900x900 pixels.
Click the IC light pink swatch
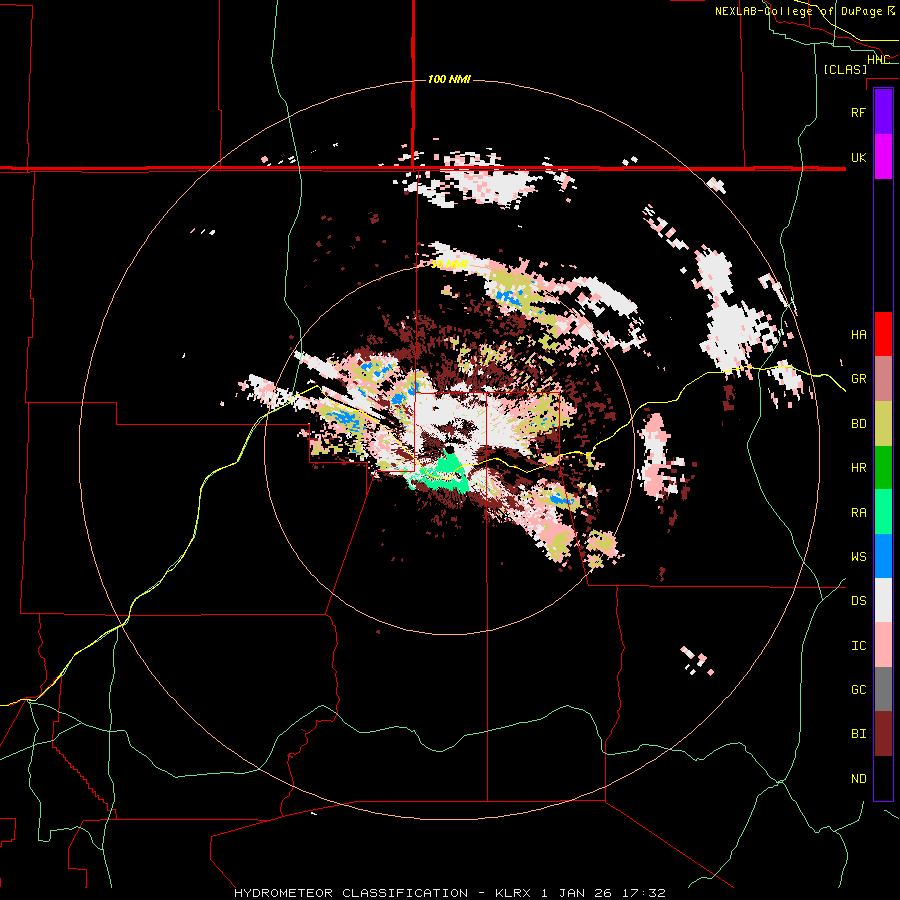[x=883, y=645]
